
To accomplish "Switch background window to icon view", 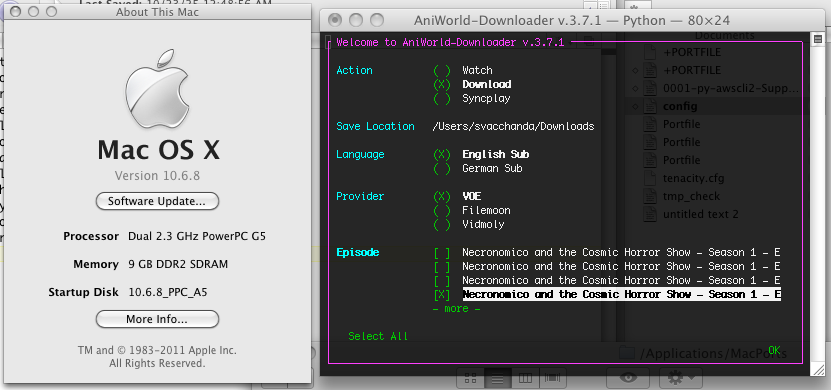I will pos(470,378).
